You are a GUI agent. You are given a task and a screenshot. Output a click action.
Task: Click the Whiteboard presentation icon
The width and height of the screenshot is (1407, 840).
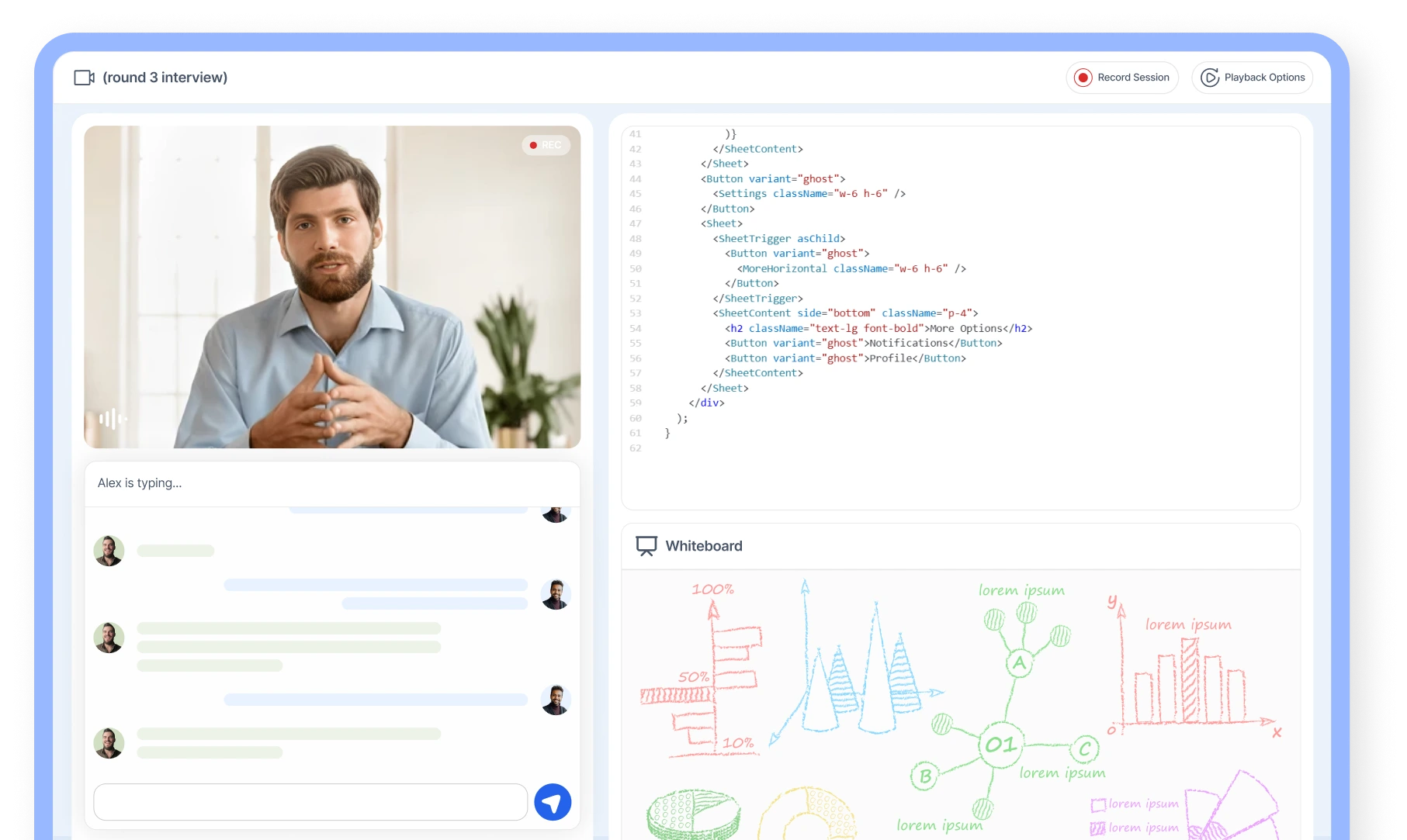646,546
